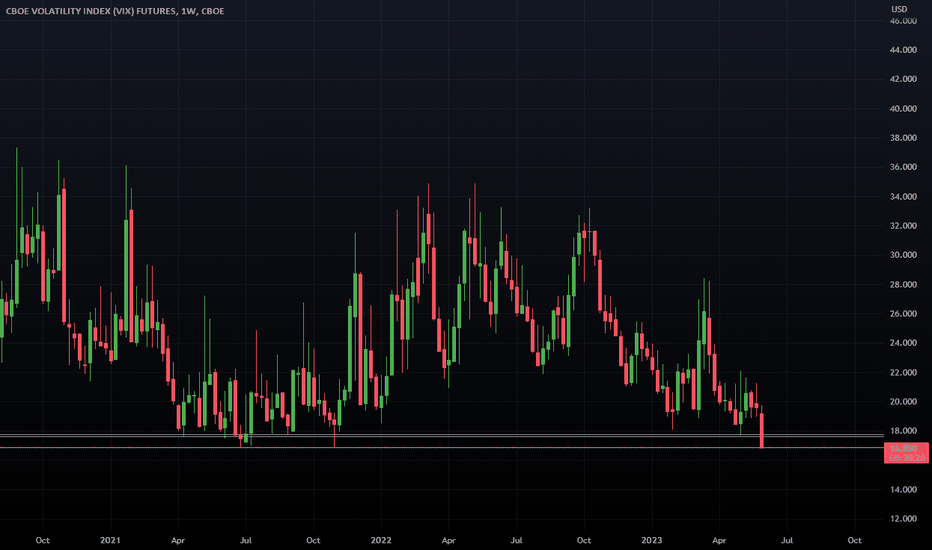
Task: Click the 18.000 price axis label
Action: coord(903,431)
